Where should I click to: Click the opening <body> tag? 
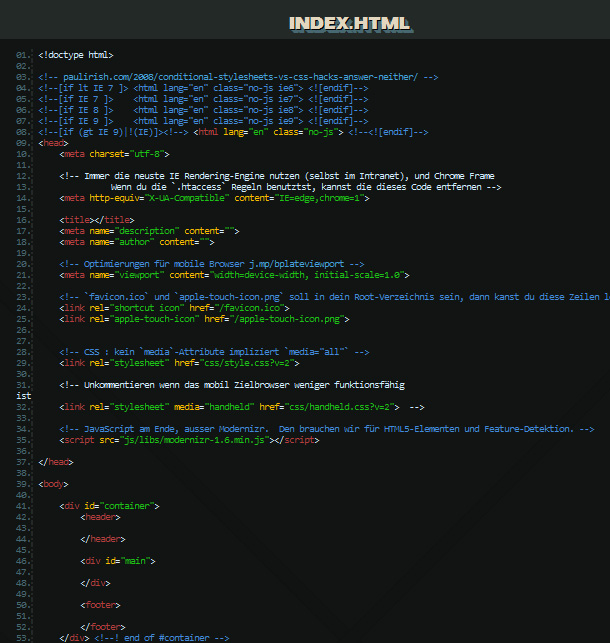[x=53, y=484]
